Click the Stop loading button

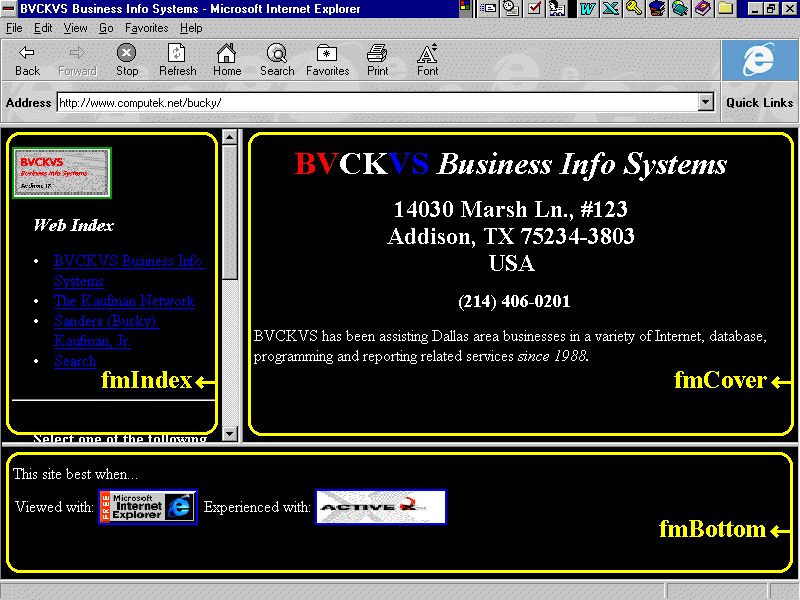click(x=127, y=60)
